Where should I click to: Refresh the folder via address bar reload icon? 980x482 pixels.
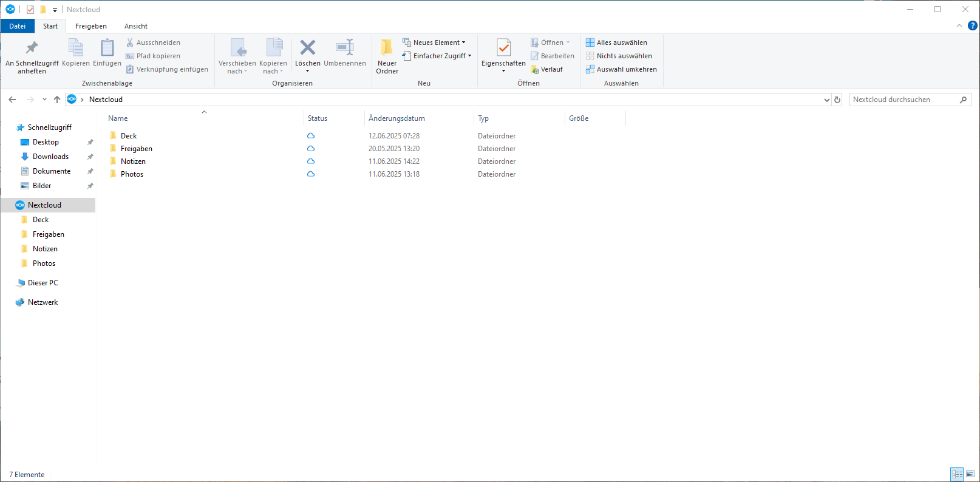[x=837, y=100]
